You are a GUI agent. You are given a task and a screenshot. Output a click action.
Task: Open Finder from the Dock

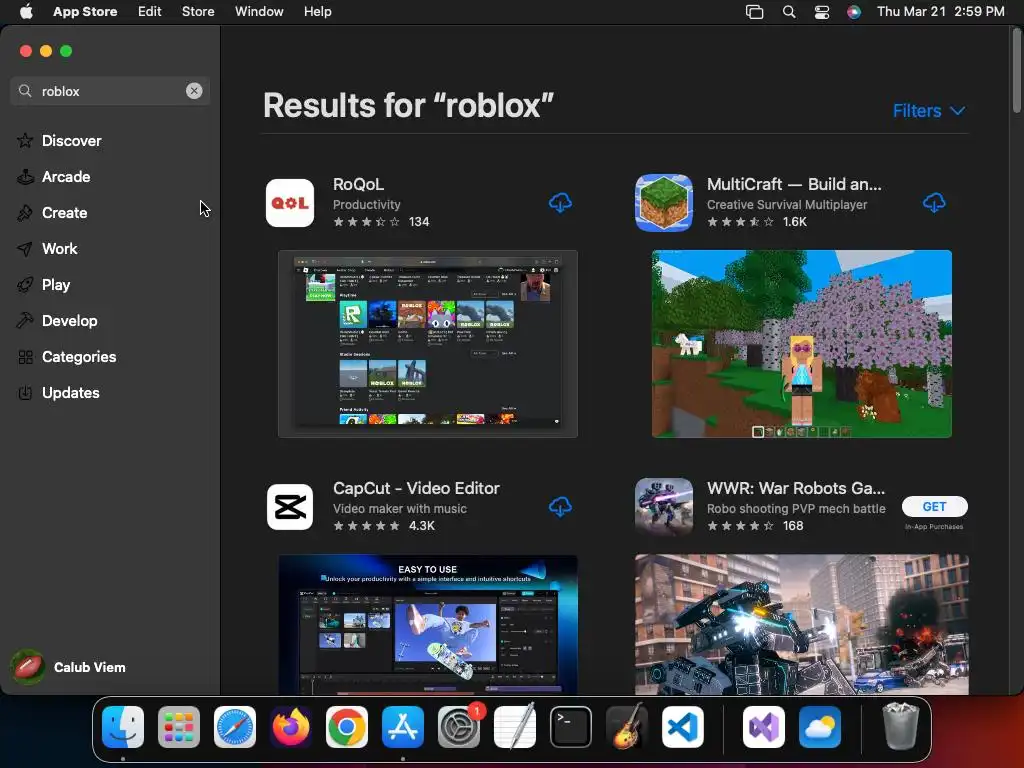tap(123, 727)
